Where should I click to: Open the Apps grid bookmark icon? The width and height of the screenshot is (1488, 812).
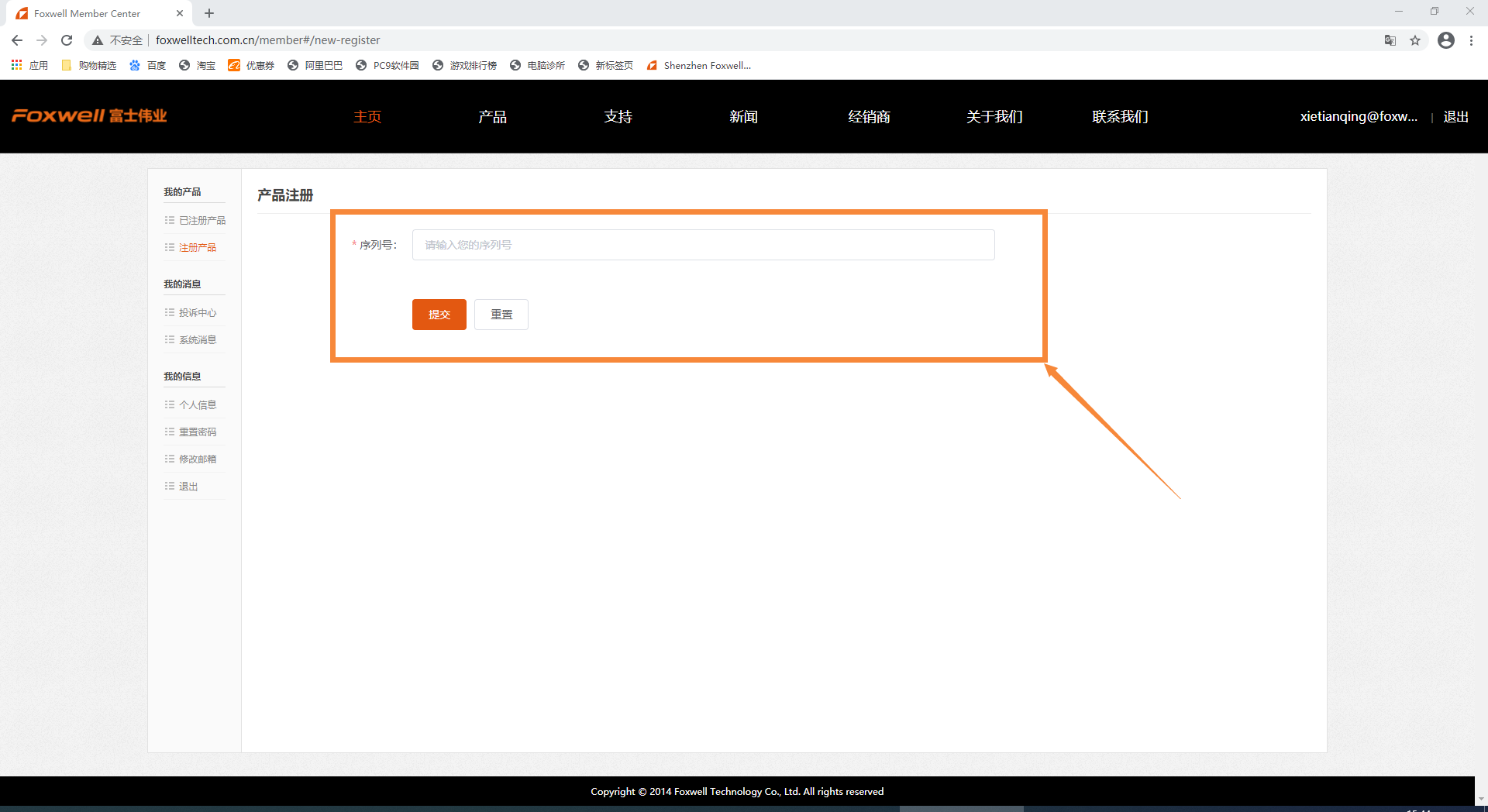[16, 65]
